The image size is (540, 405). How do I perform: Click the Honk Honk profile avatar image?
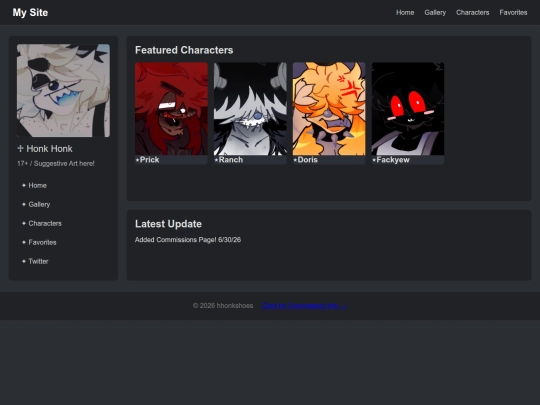point(63,90)
